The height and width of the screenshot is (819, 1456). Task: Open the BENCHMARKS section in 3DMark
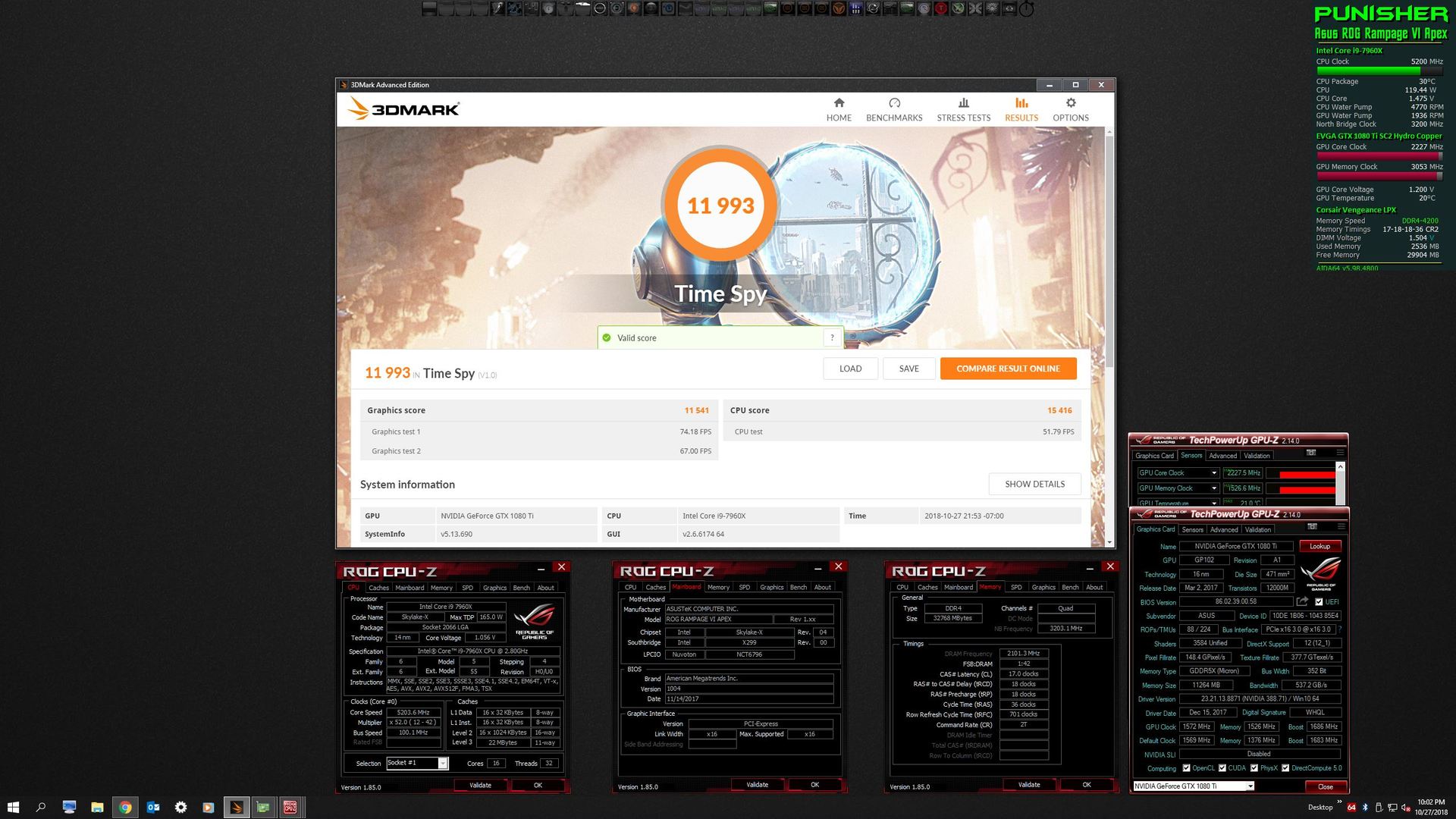tap(894, 109)
